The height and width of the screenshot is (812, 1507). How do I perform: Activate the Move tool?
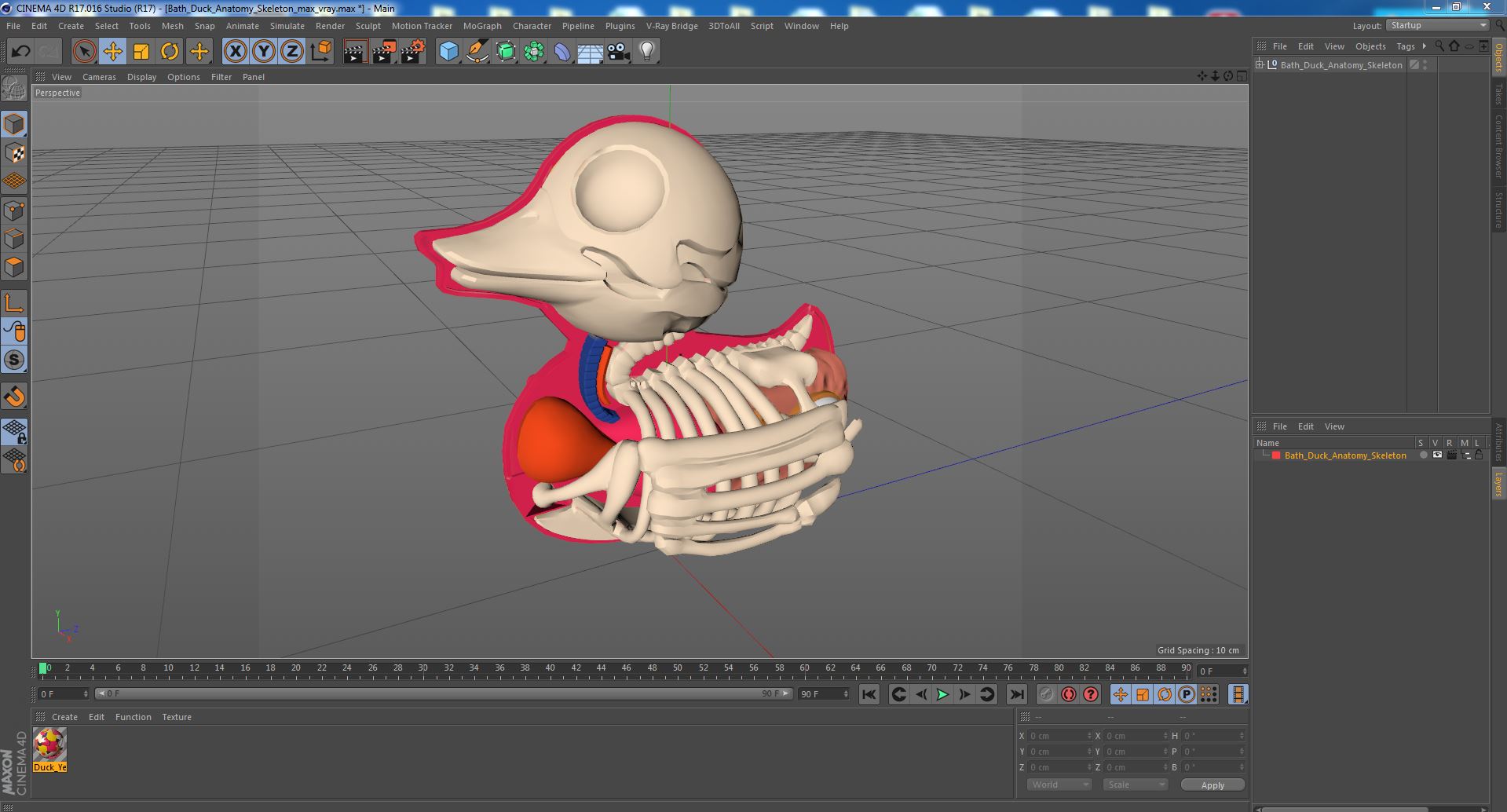112,52
